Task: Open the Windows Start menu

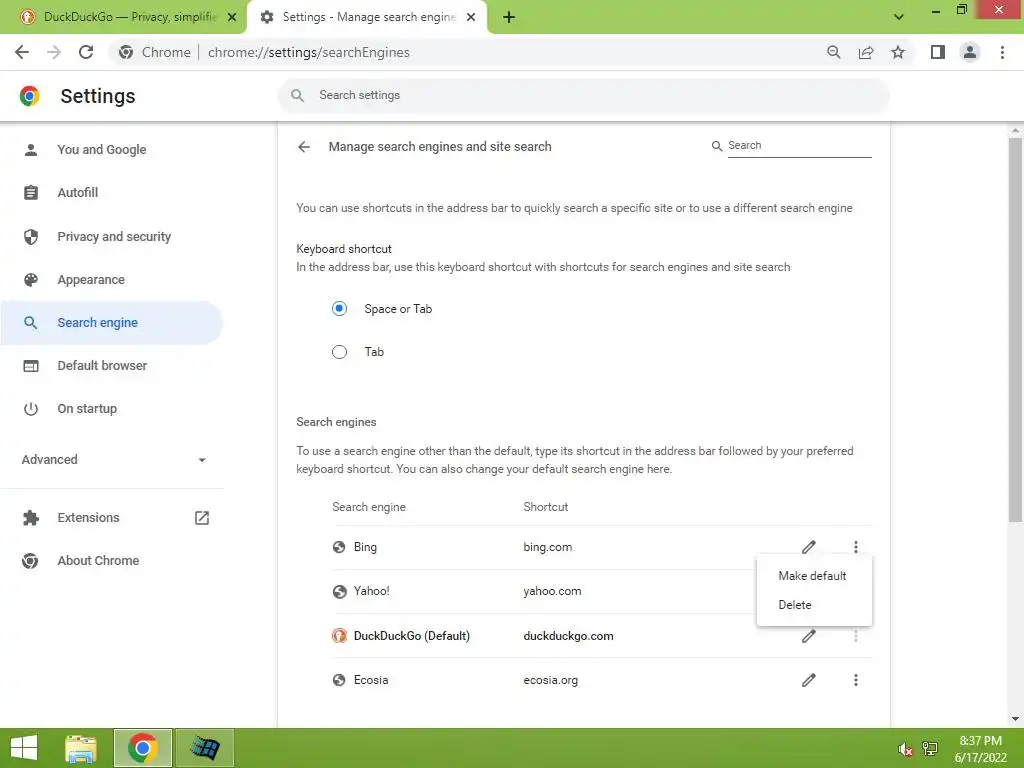Action: [24, 748]
